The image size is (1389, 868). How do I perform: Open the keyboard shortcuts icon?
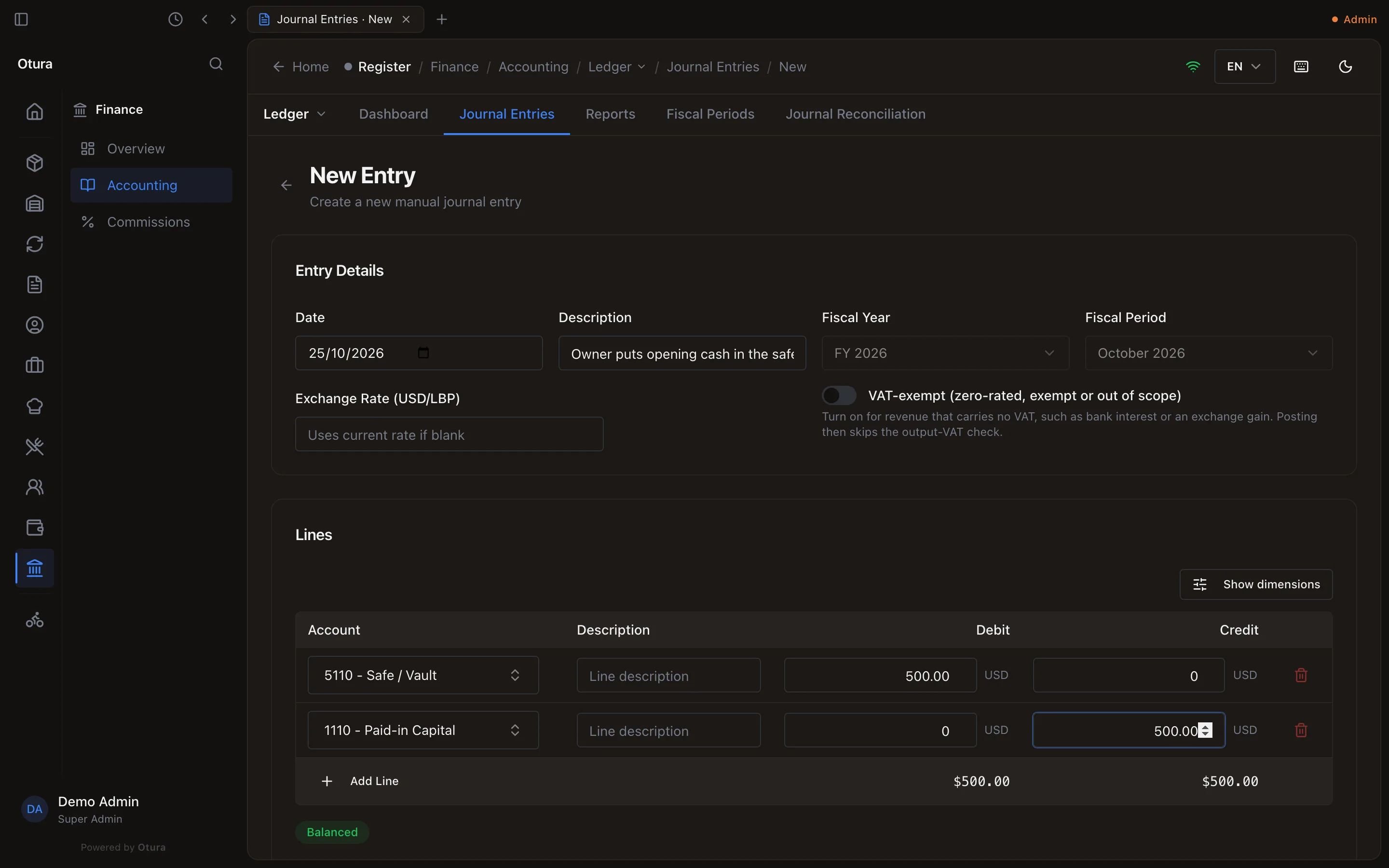tap(1301, 67)
